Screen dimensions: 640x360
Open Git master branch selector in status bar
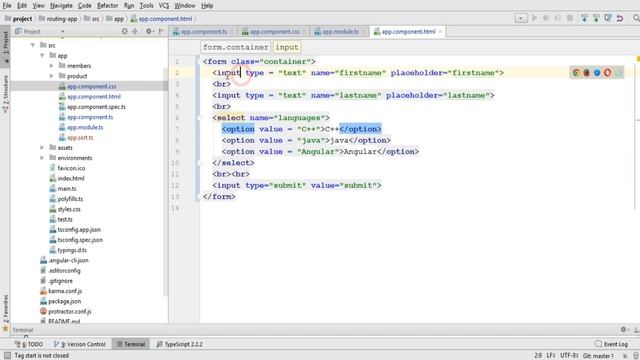pyautogui.click(x=598, y=356)
